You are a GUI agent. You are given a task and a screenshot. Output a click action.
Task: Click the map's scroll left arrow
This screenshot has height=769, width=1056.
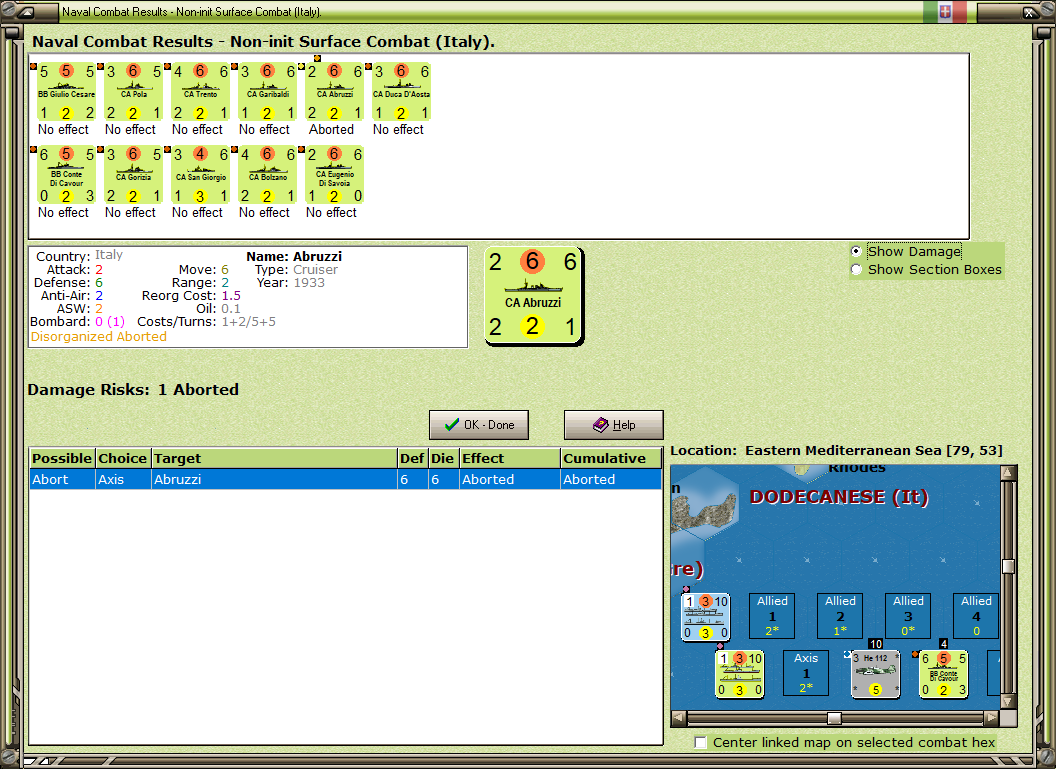tap(679, 718)
